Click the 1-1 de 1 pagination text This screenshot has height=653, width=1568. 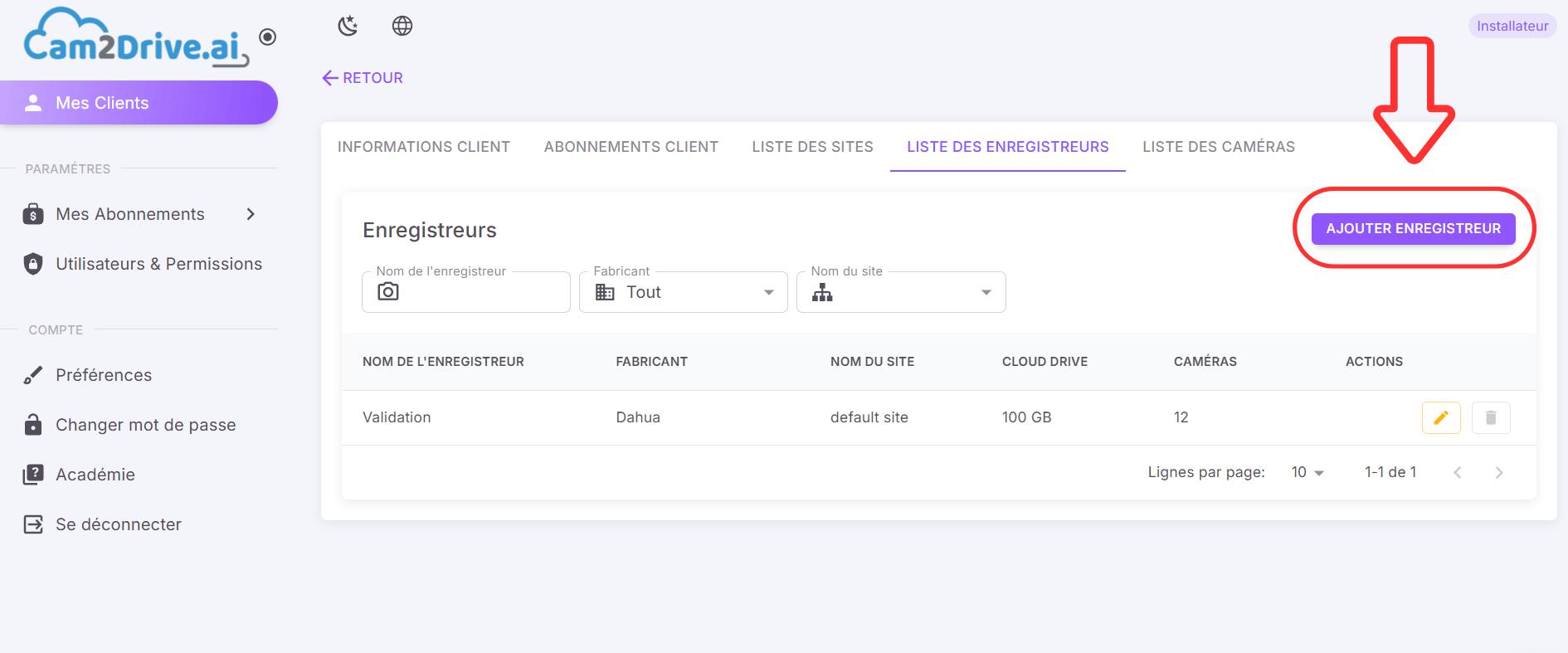(1390, 472)
